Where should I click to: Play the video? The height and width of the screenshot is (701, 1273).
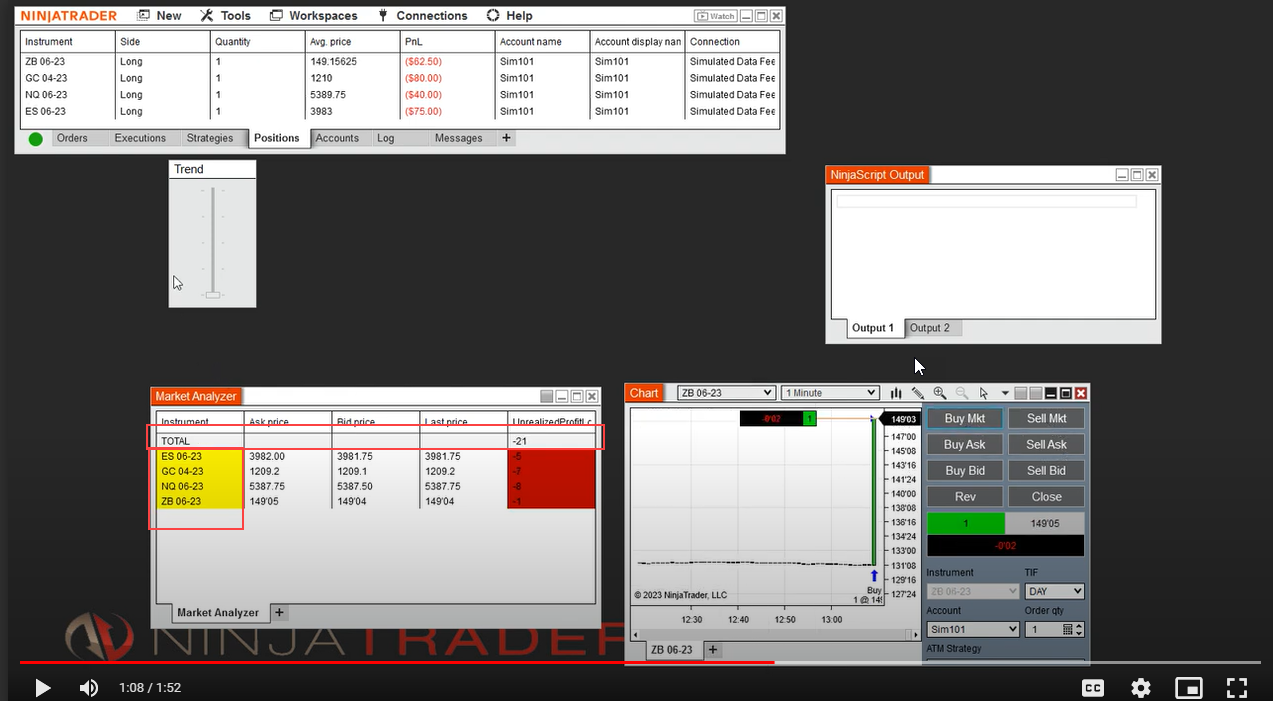click(x=42, y=688)
